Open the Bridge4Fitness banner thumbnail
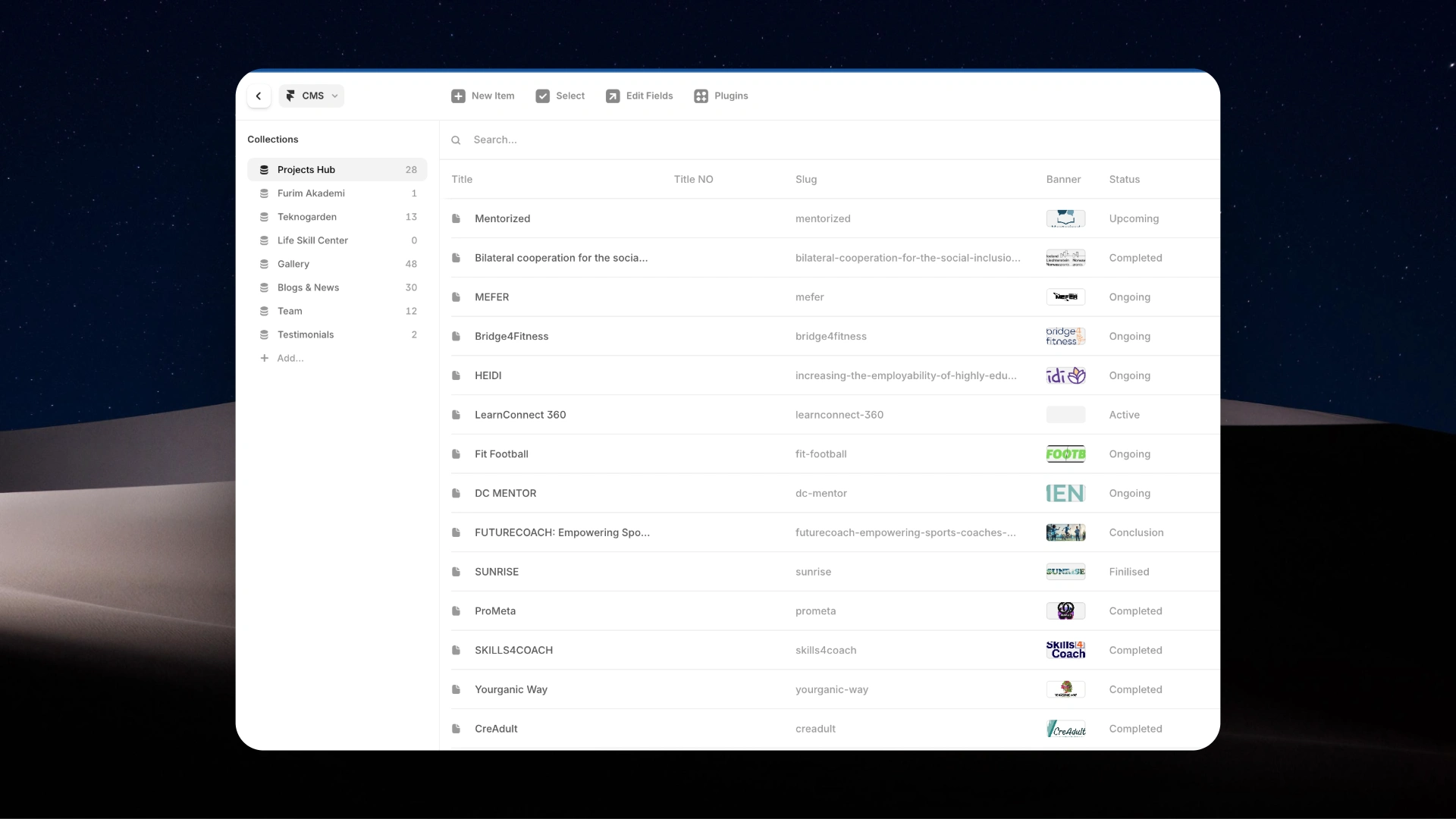Viewport: 1456px width, 819px height. tap(1065, 336)
